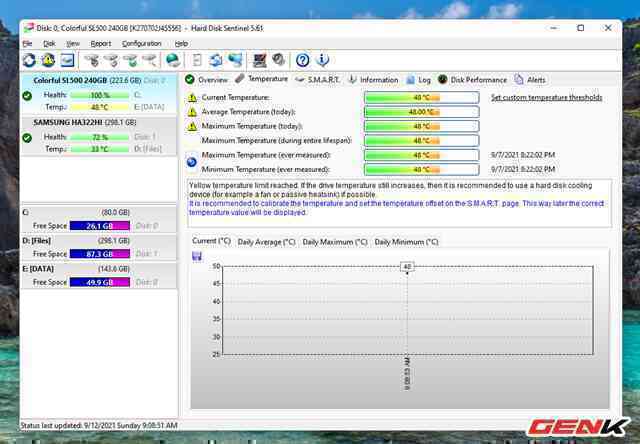The height and width of the screenshot is (444, 640).
Task: Open the Report menu
Action: point(100,44)
